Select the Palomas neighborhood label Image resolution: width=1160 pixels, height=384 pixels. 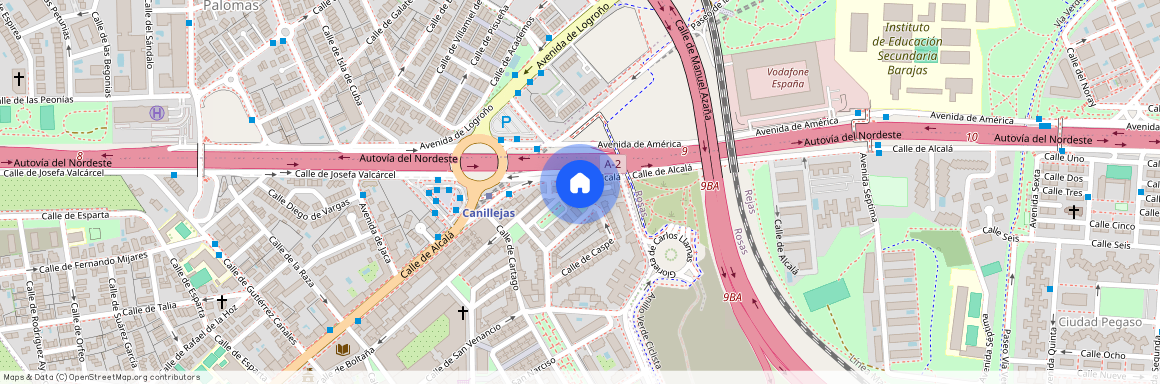point(231,6)
